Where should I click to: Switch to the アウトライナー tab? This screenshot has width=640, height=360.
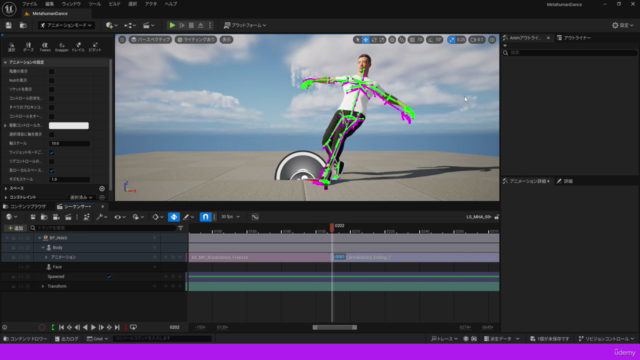click(574, 38)
